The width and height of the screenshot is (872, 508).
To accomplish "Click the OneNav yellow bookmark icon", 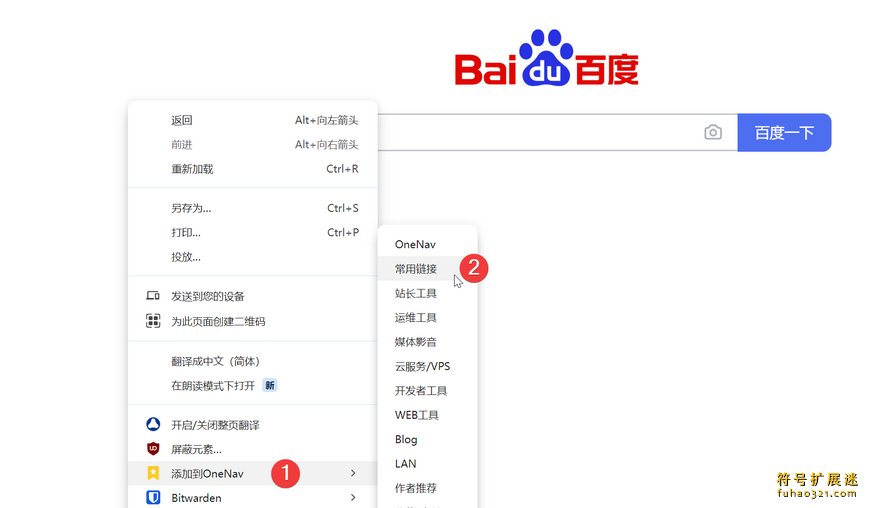I will pos(153,473).
